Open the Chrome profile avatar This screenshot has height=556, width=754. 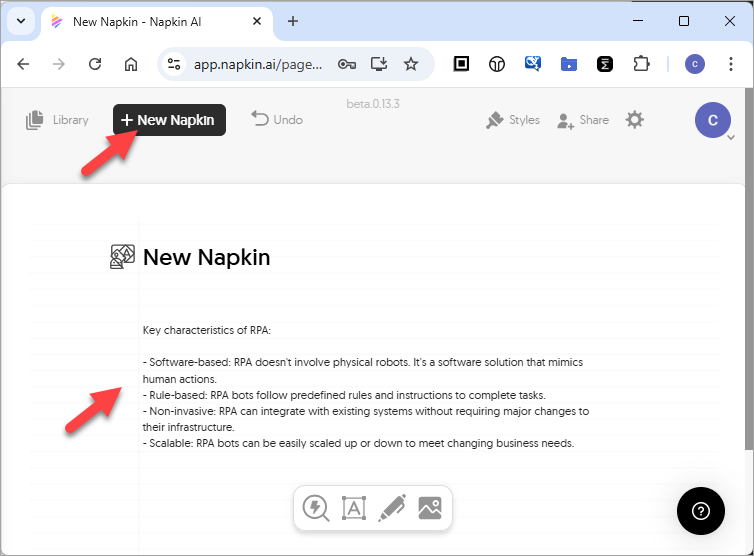point(695,64)
